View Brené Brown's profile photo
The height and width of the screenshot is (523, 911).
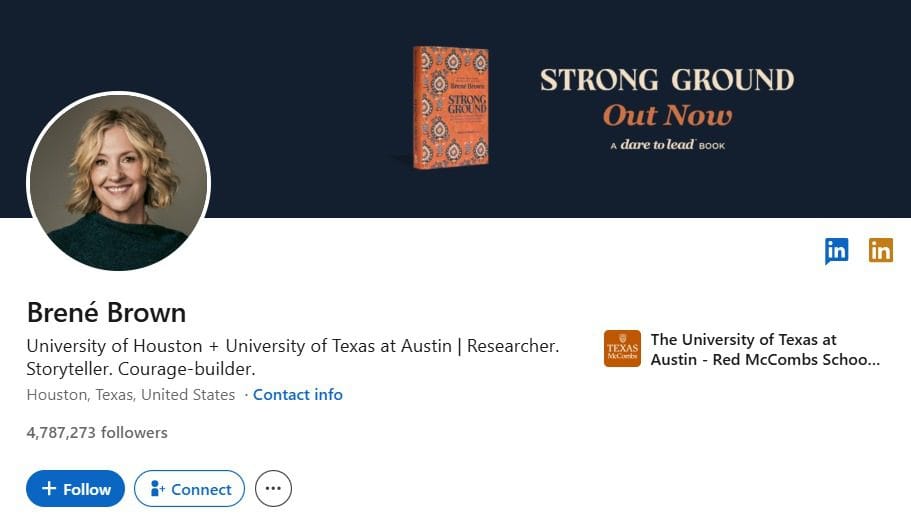point(118,182)
